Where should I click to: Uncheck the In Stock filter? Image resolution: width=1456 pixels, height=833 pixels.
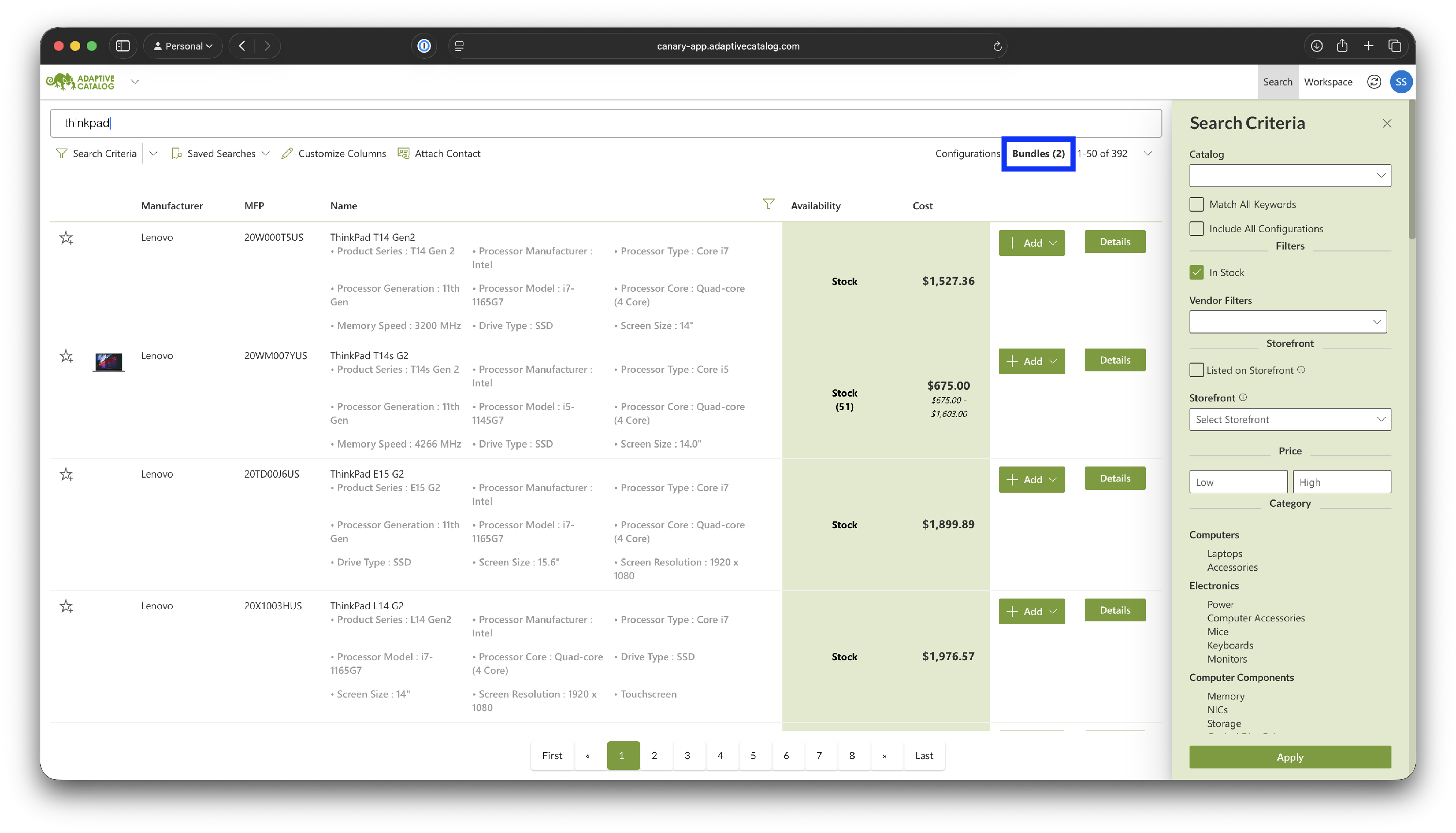1196,272
